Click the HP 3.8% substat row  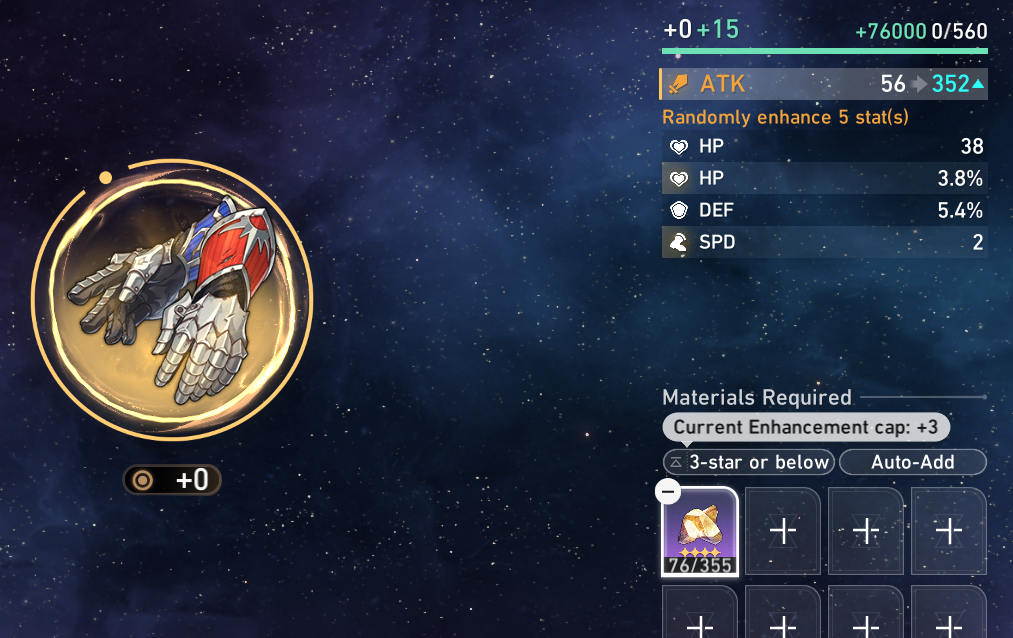825,178
